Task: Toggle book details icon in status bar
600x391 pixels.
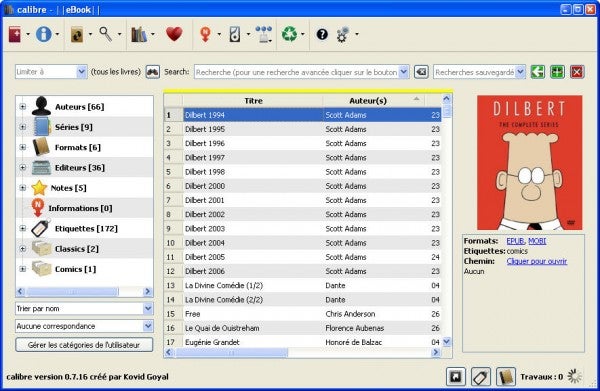Action: (506, 377)
